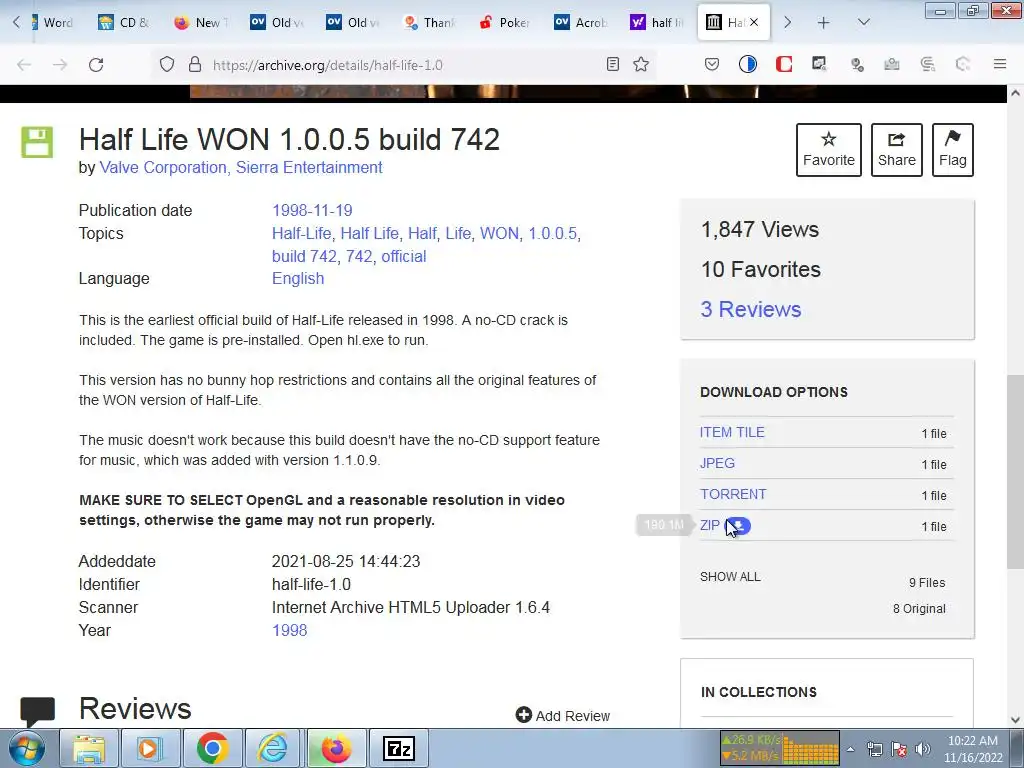Click the tracking protection shield icon
This screenshot has height=768, width=1024.
(167, 64)
